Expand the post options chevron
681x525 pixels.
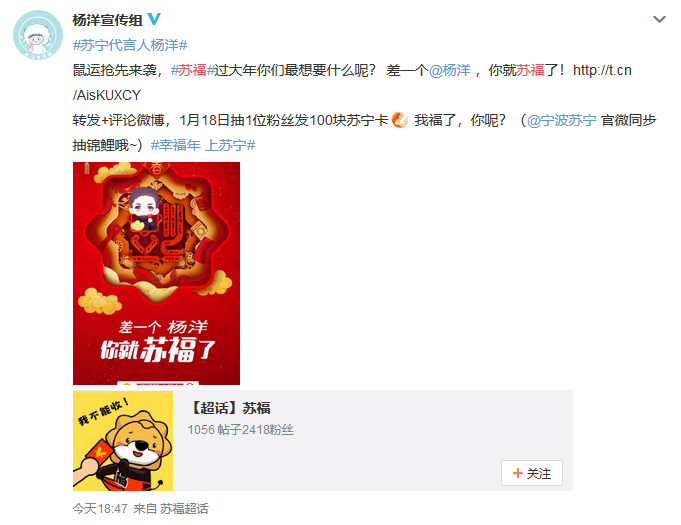click(659, 20)
